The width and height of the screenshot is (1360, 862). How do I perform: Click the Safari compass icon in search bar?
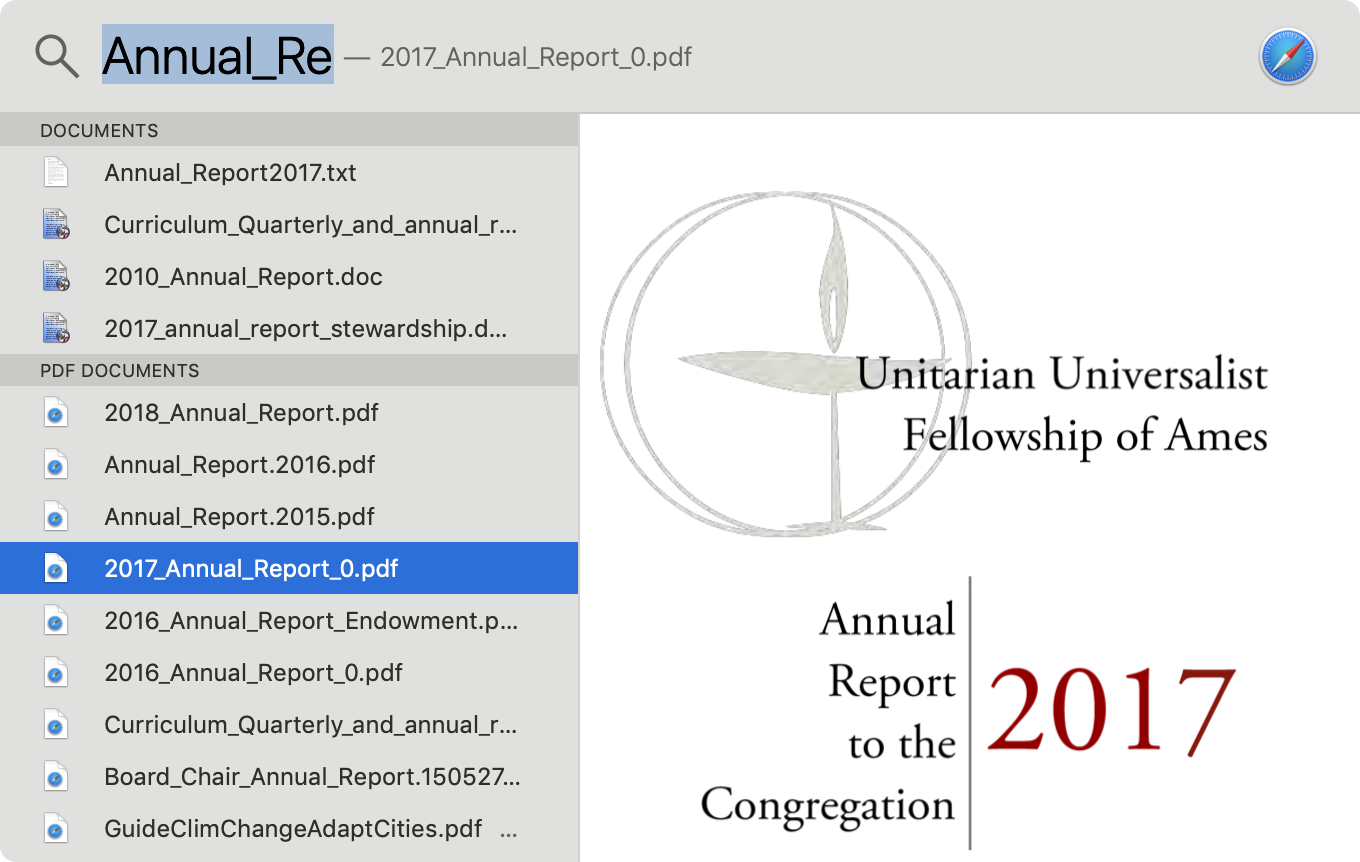pos(1288,56)
